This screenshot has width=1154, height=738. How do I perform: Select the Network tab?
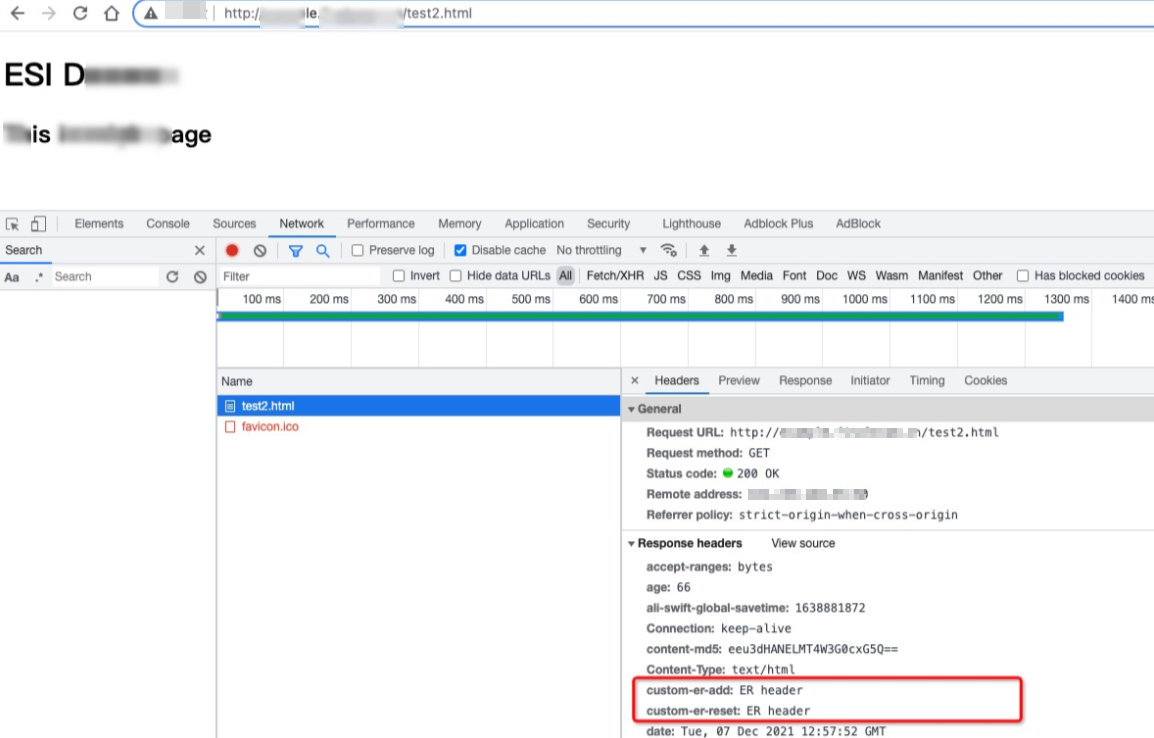pyautogui.click(x=301, y=224)
